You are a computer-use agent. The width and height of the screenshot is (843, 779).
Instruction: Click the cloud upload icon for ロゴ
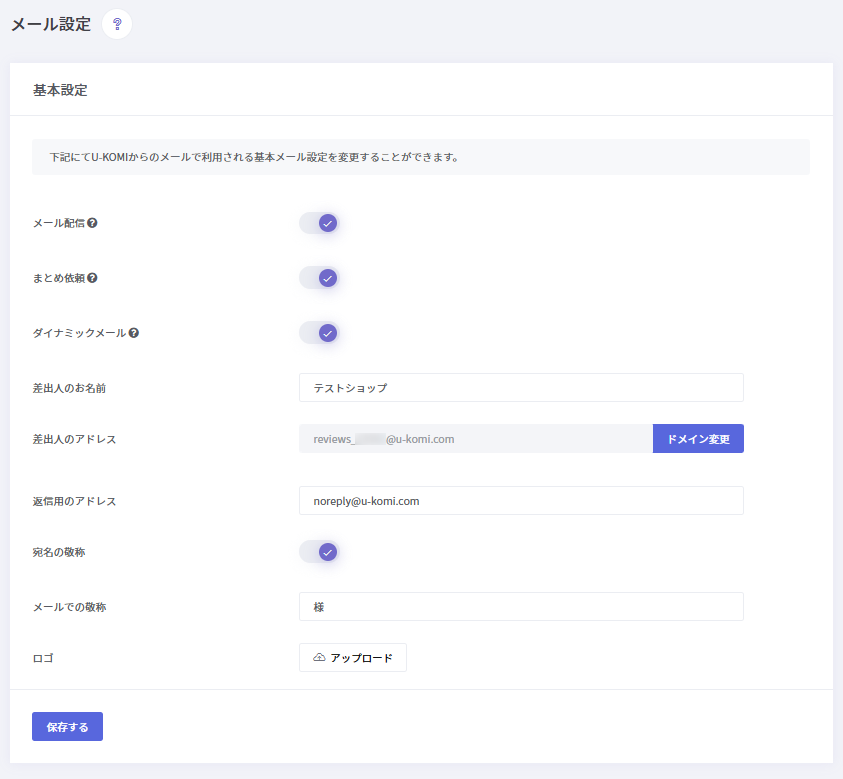319,658
